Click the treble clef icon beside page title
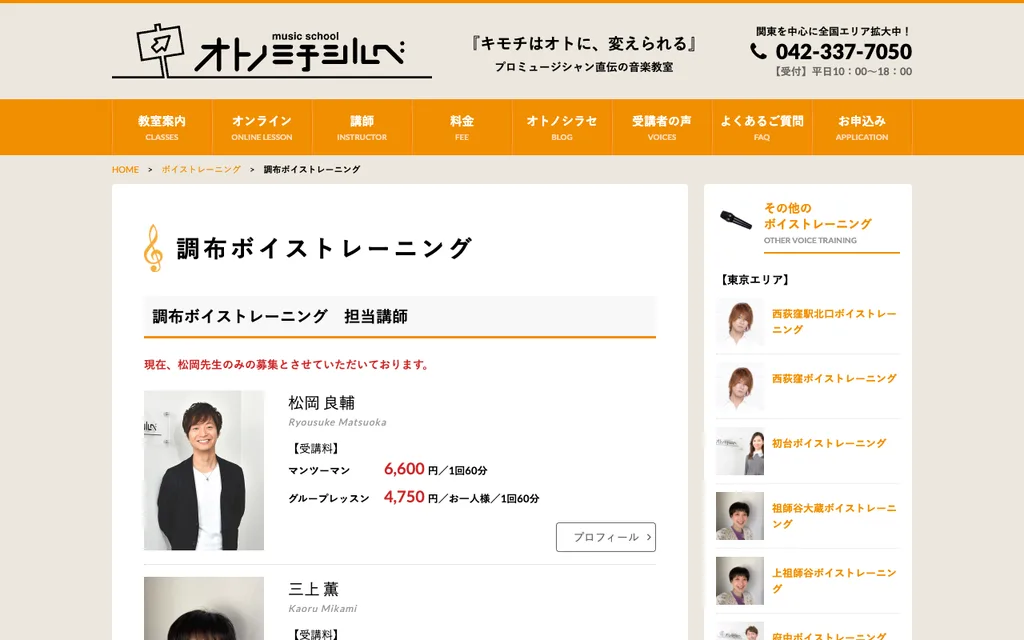This screenshot has width=1024, height=640. click(153, 248)
